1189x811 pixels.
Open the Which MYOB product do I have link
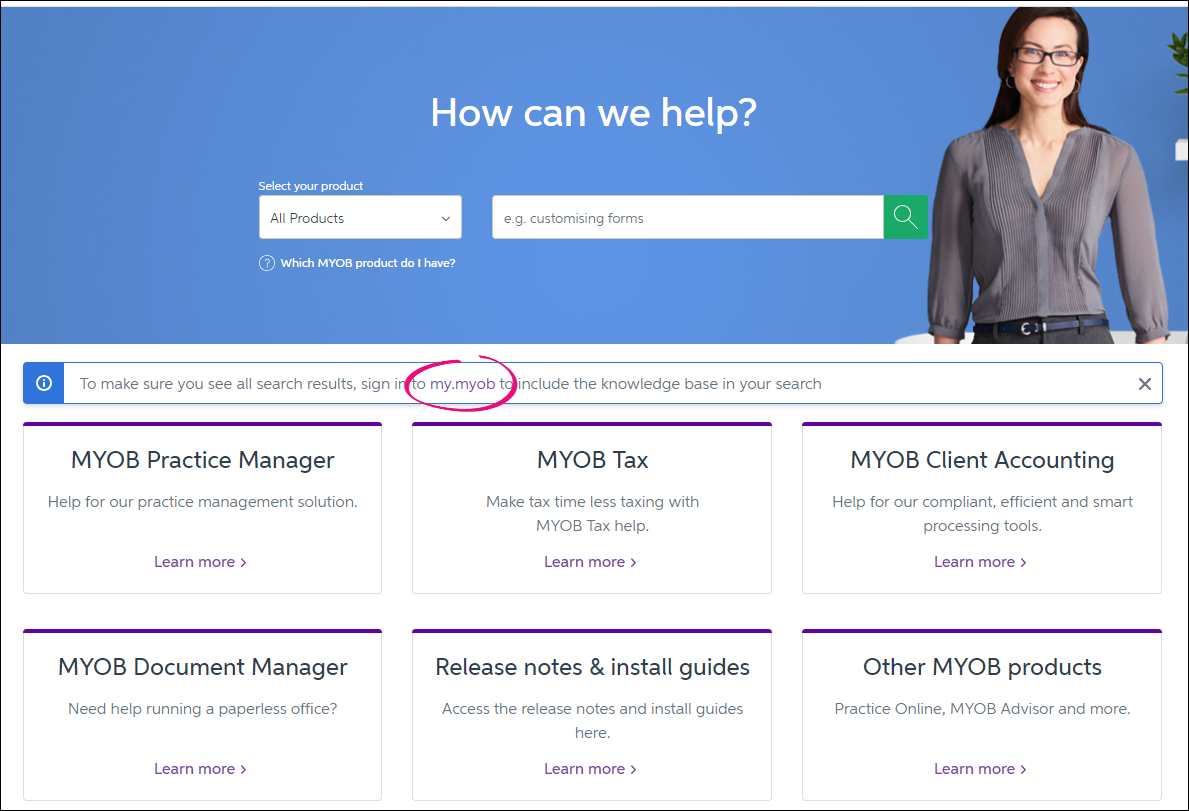(x=368, y=263)
